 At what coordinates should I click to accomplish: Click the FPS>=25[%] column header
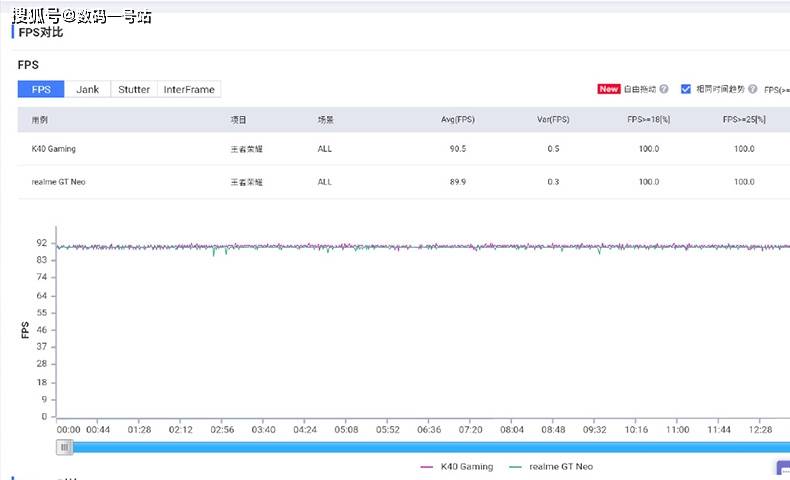[x=744, y=119]
